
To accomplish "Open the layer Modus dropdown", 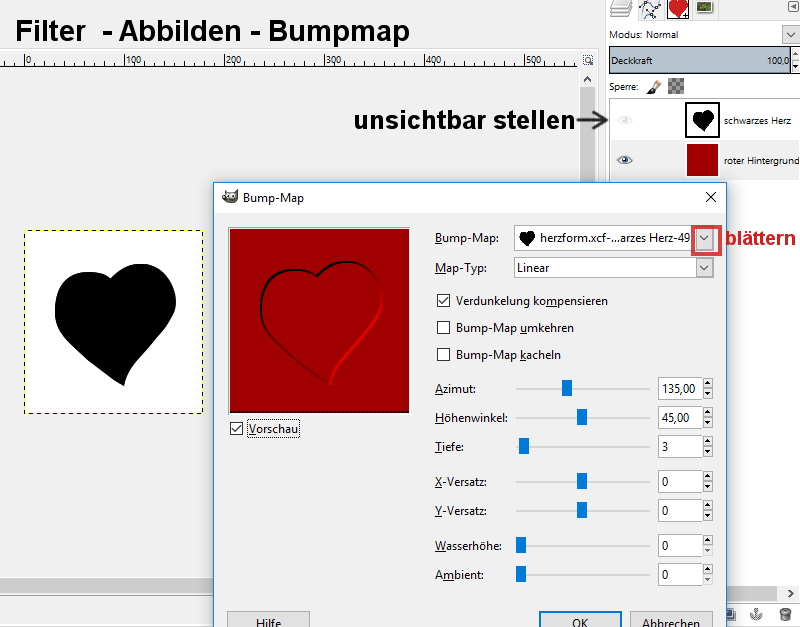I will coord(790,35).
